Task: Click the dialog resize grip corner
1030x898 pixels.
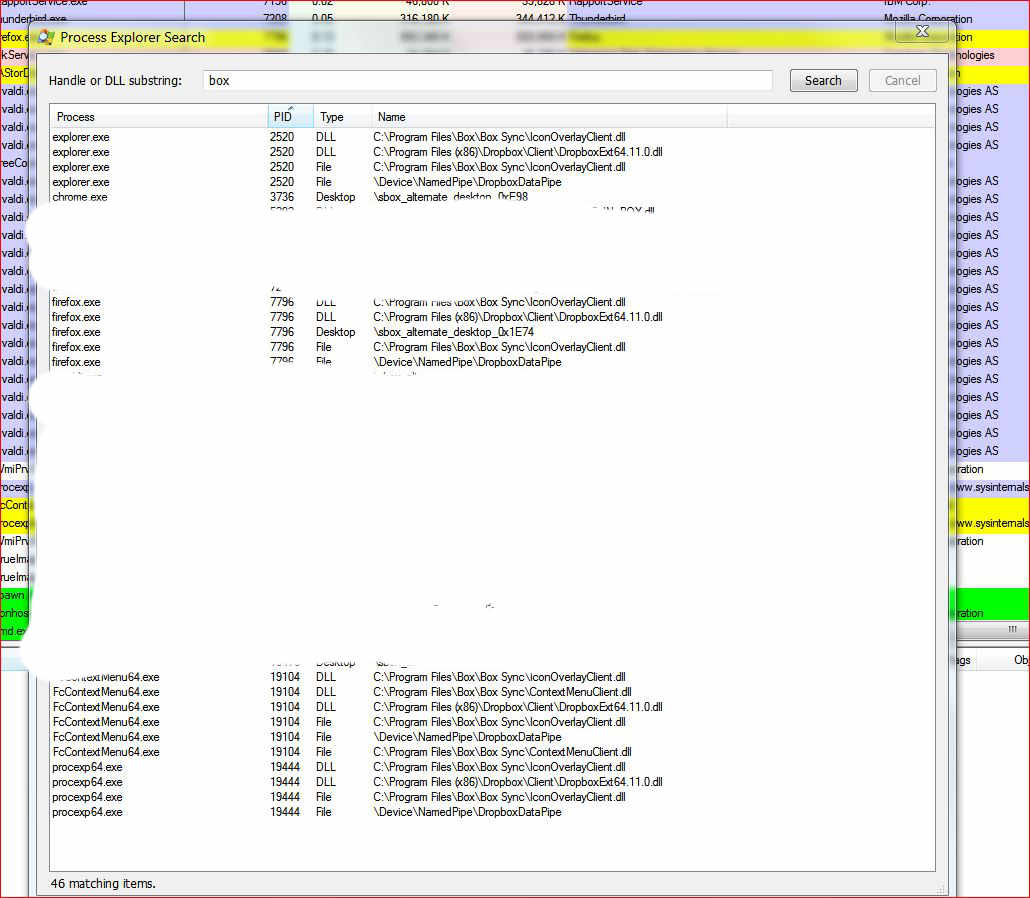Action: (941, 889)
